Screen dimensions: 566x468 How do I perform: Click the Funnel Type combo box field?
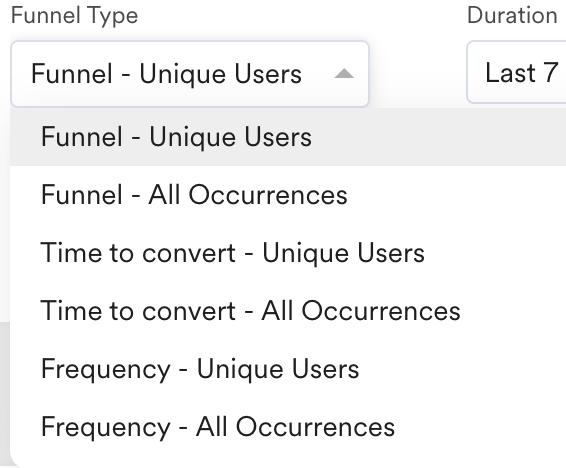190,74
